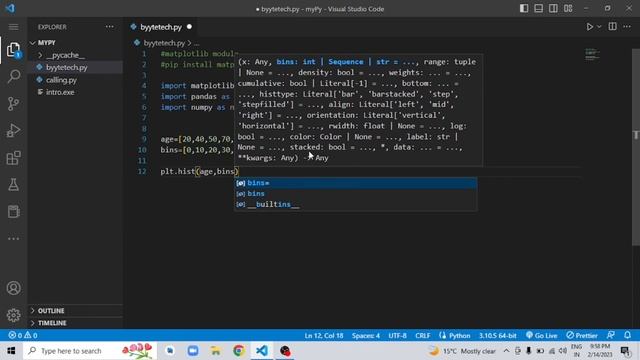
Task: Open volume control in system tray
Action: click(x=563, y=351)
